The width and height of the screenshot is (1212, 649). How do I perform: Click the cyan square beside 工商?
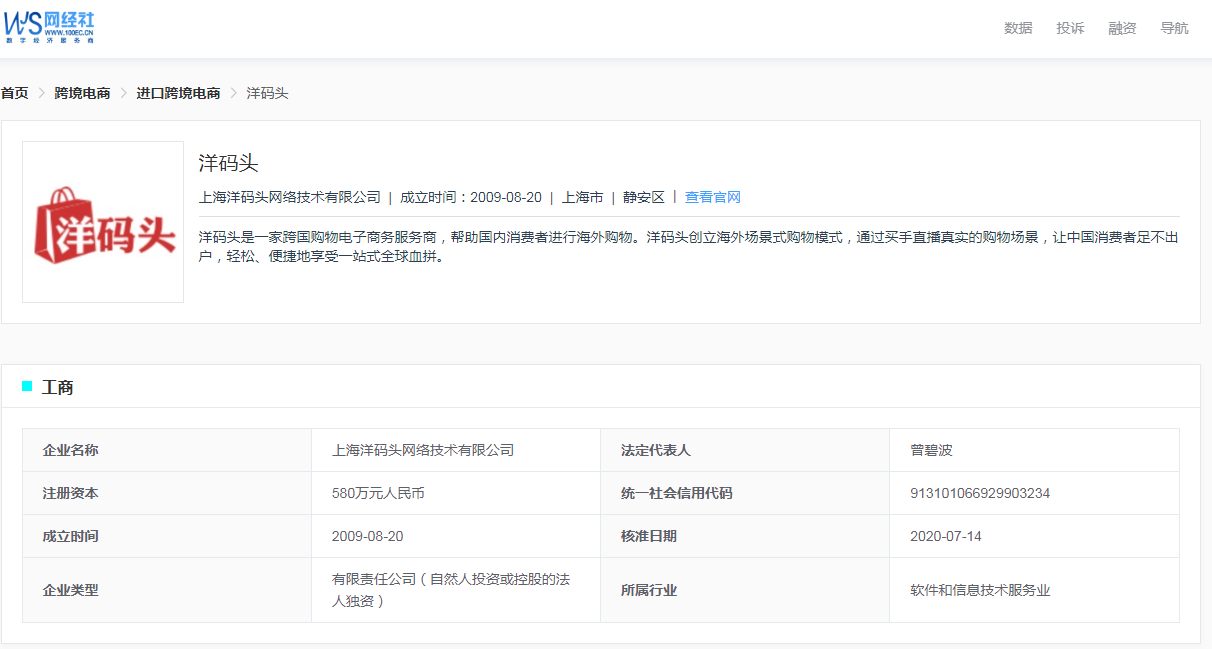(27, 387)
